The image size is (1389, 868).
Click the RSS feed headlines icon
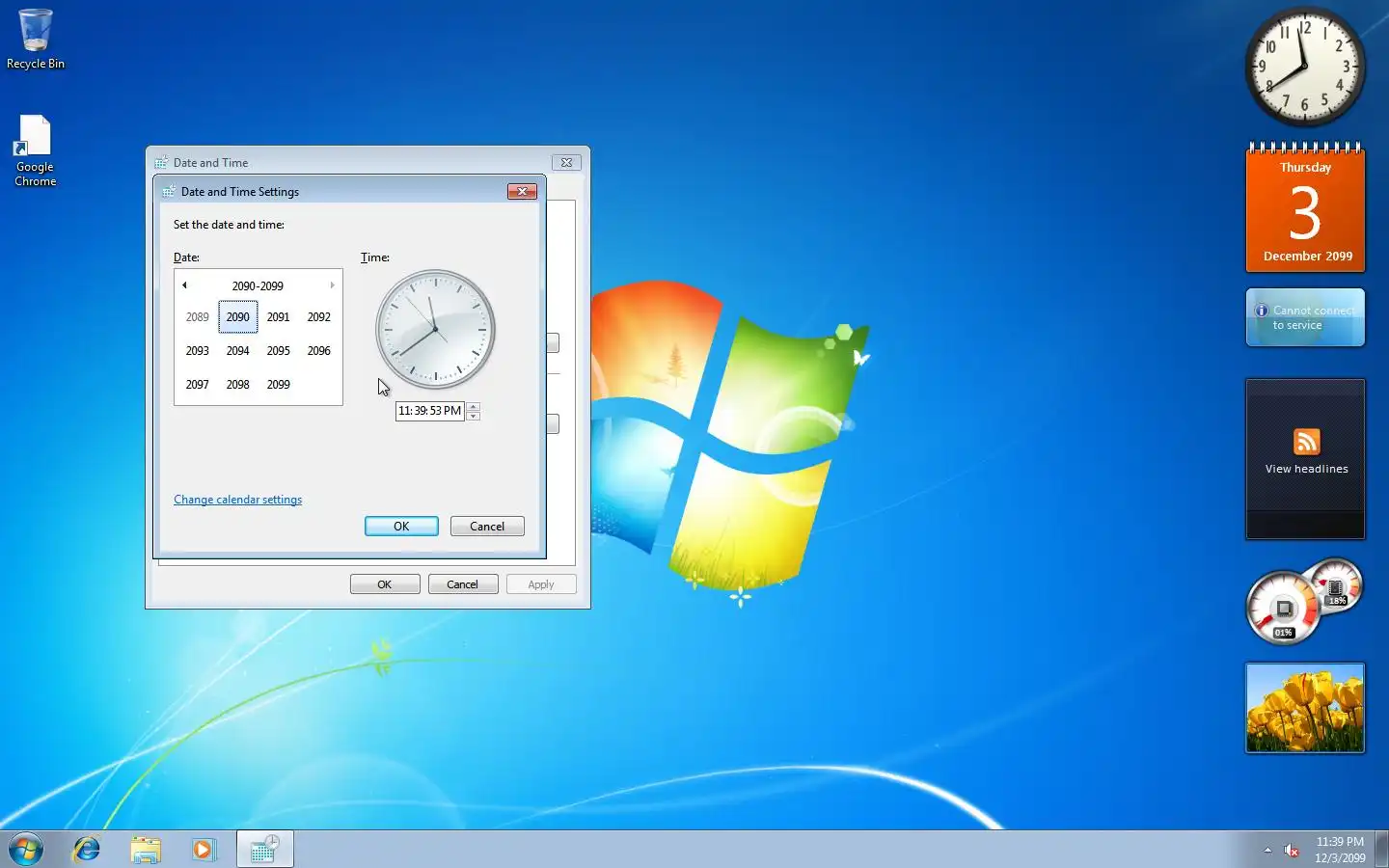[x=1306, y=442]
